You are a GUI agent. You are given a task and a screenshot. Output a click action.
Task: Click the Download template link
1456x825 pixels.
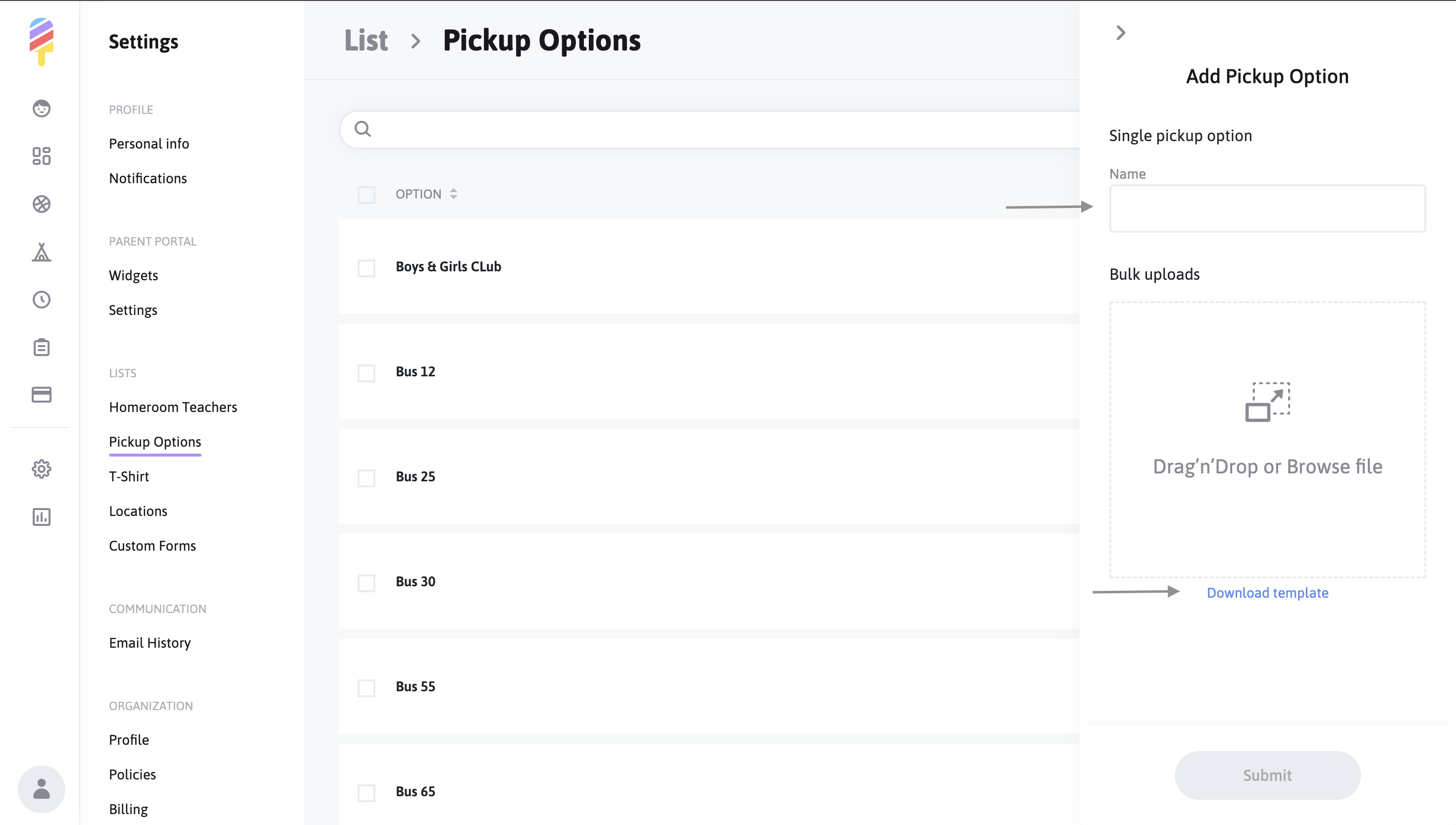point(1267,593)
